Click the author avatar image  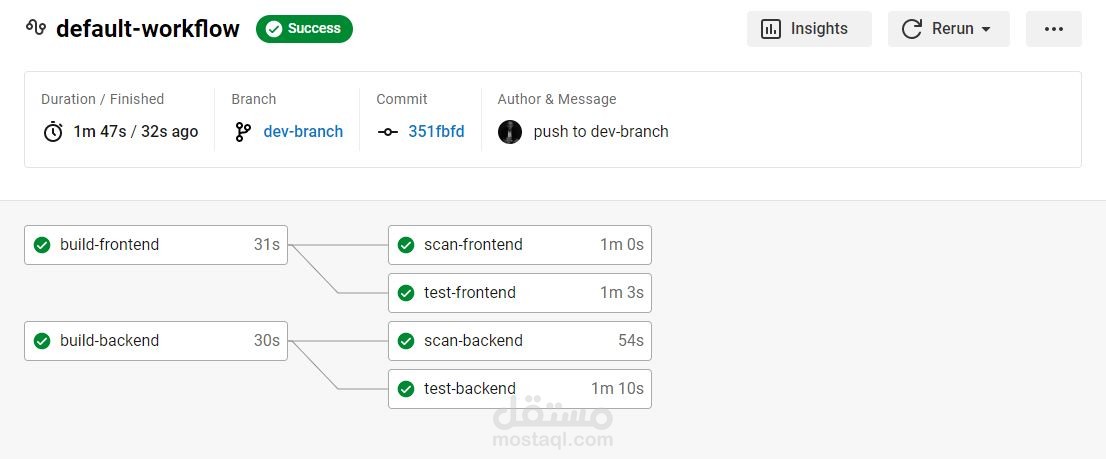[510, 132]
